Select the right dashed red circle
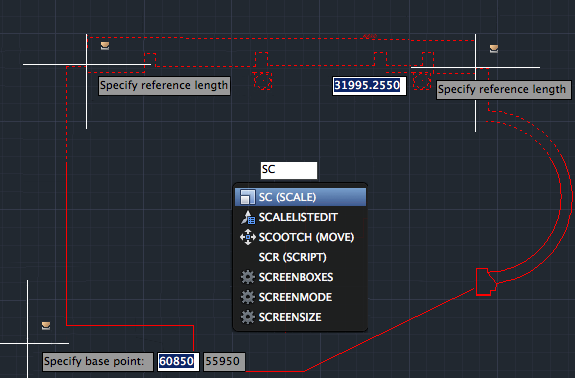The width and height of the screenshot is (575, 378). tap(421, 80)
